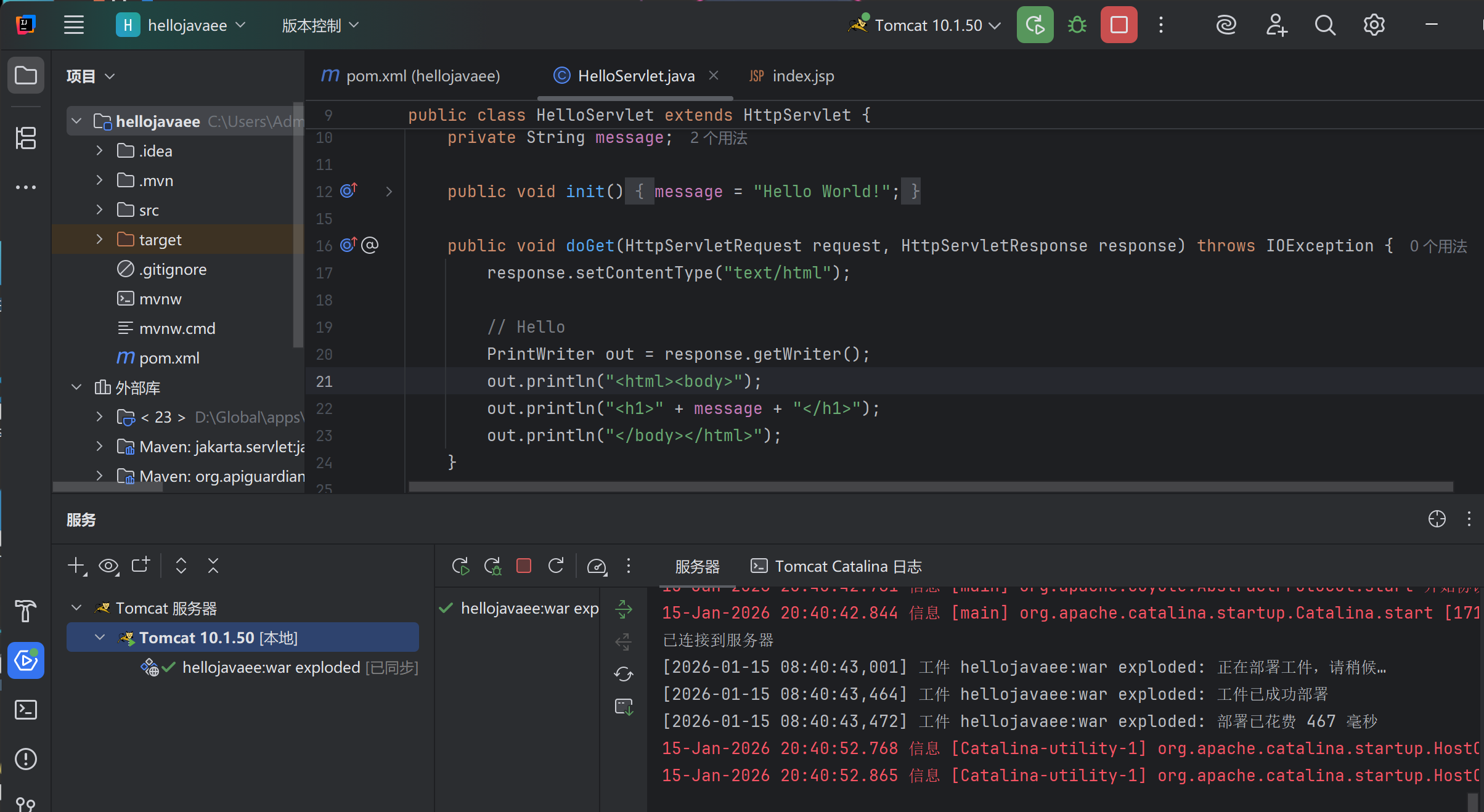This screenshot has width=1484, height=812.
Task: Start debugging with the bug icon
Action: tap(1077, 25)
